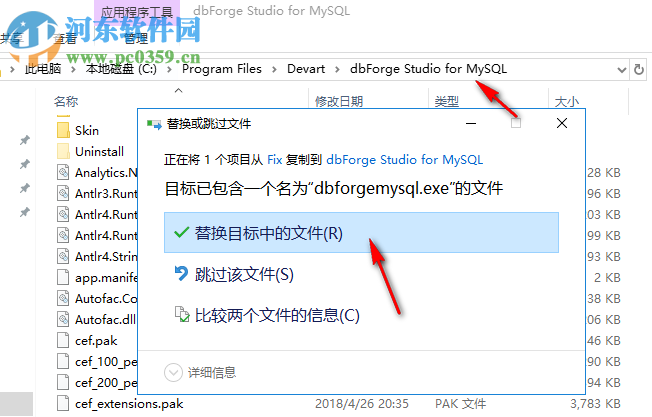Click the blue undo arrow icon beside Skip

tap(181, 274)
